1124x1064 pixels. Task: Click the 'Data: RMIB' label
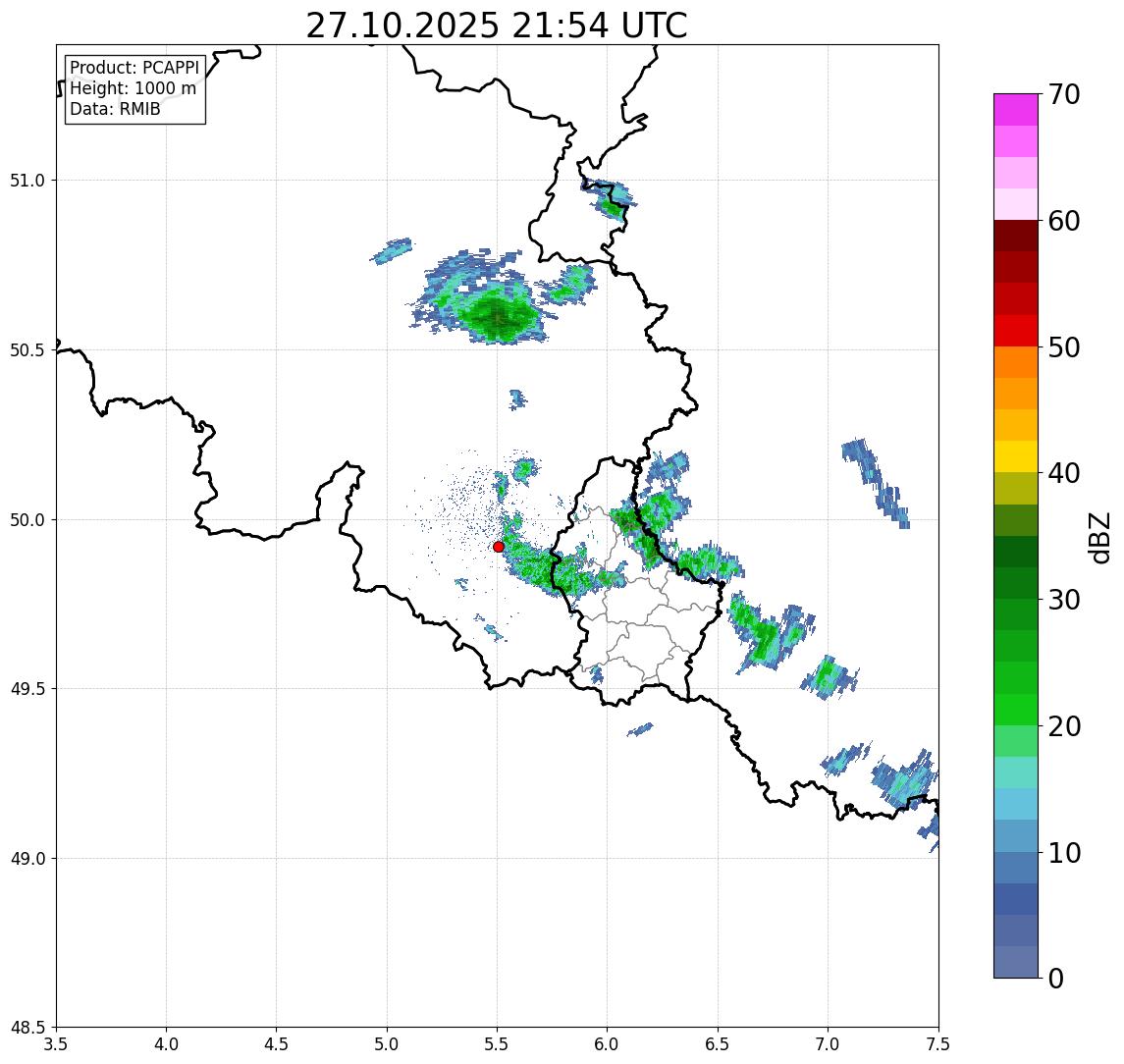click(x=115, y=109)
